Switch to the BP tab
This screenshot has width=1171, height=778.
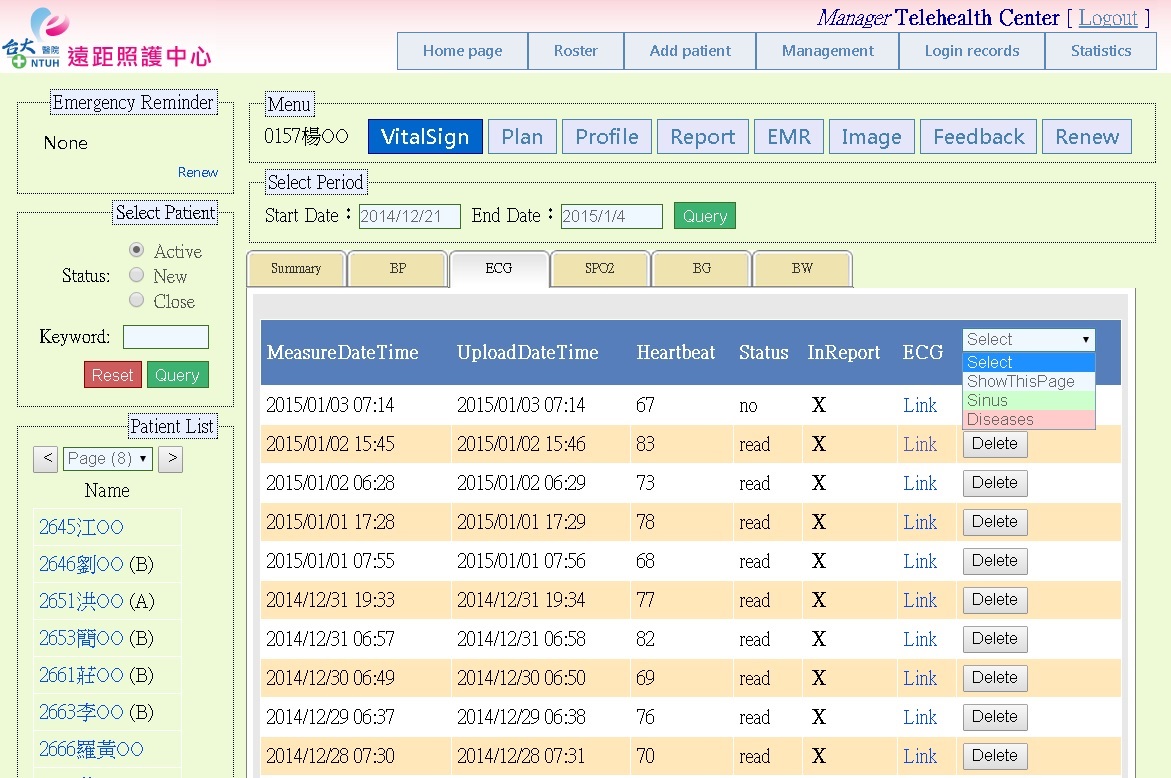[398, 269]
